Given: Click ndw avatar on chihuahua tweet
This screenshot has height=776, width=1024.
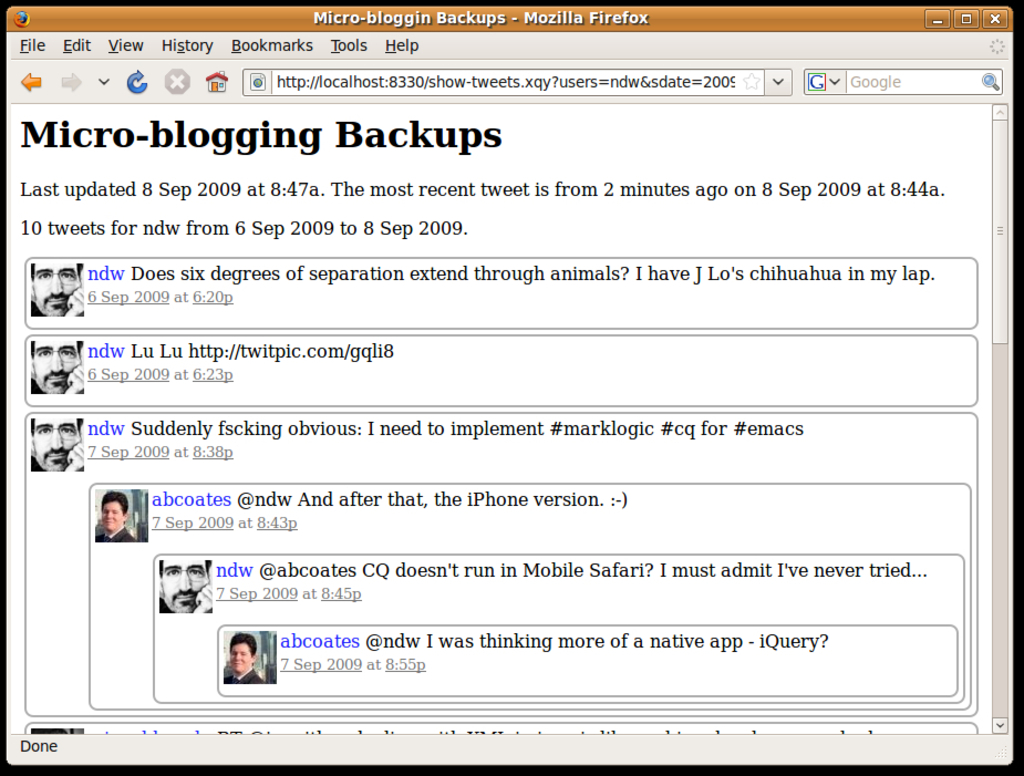Looking at the screenshot, I should (x=57, y=290).
